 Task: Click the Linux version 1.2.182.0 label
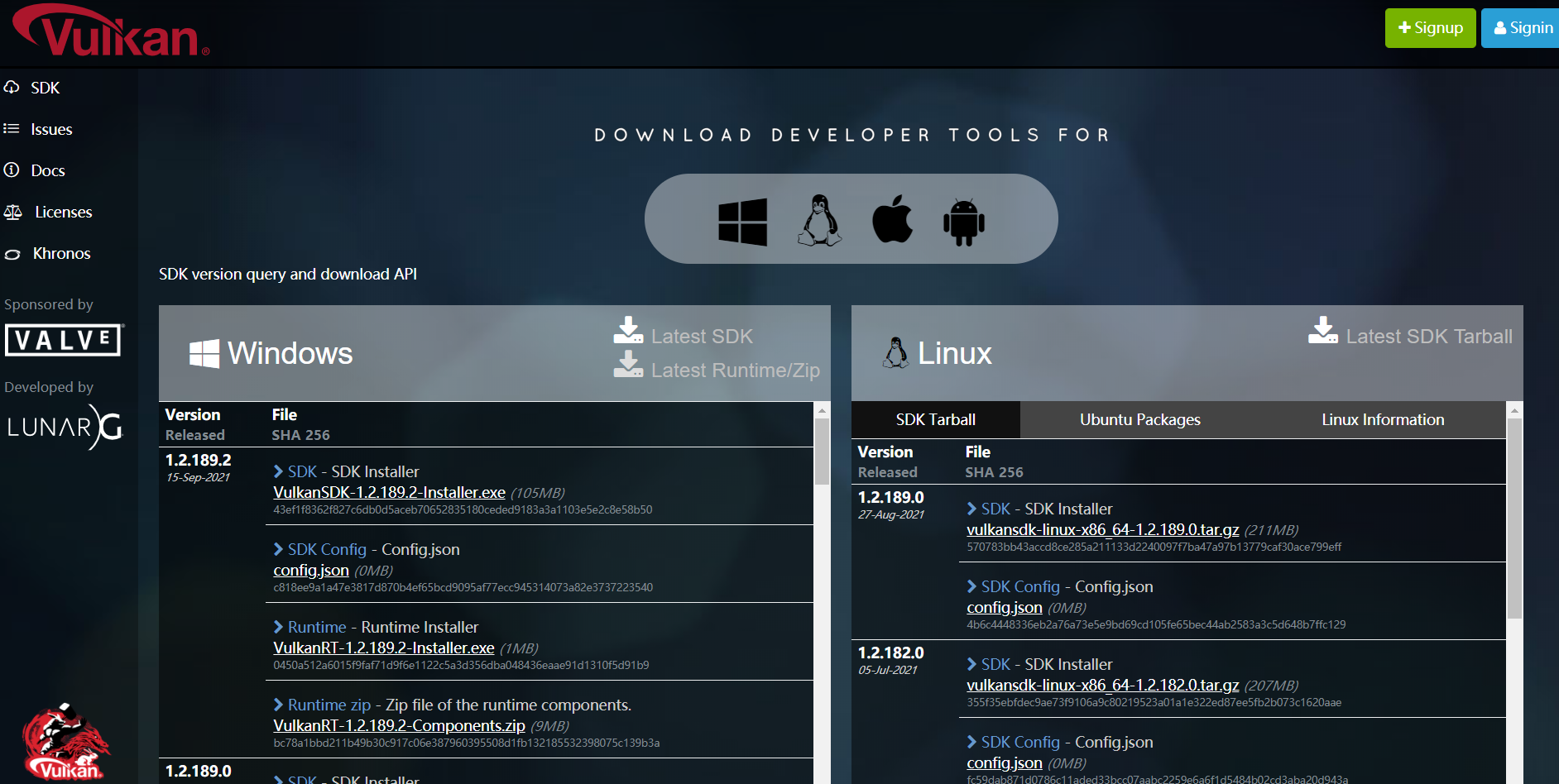pyautogui.click(x=891, y=653)
